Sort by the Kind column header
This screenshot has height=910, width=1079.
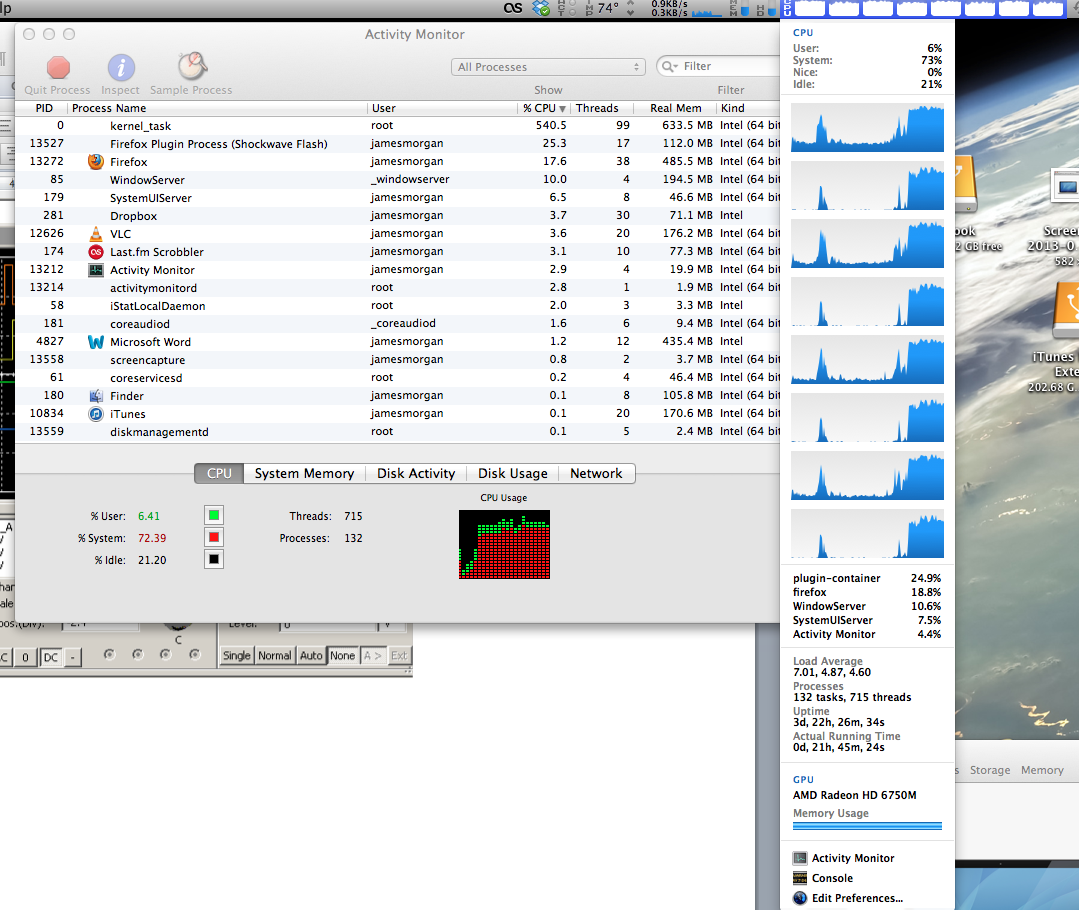tap(749, 108)
